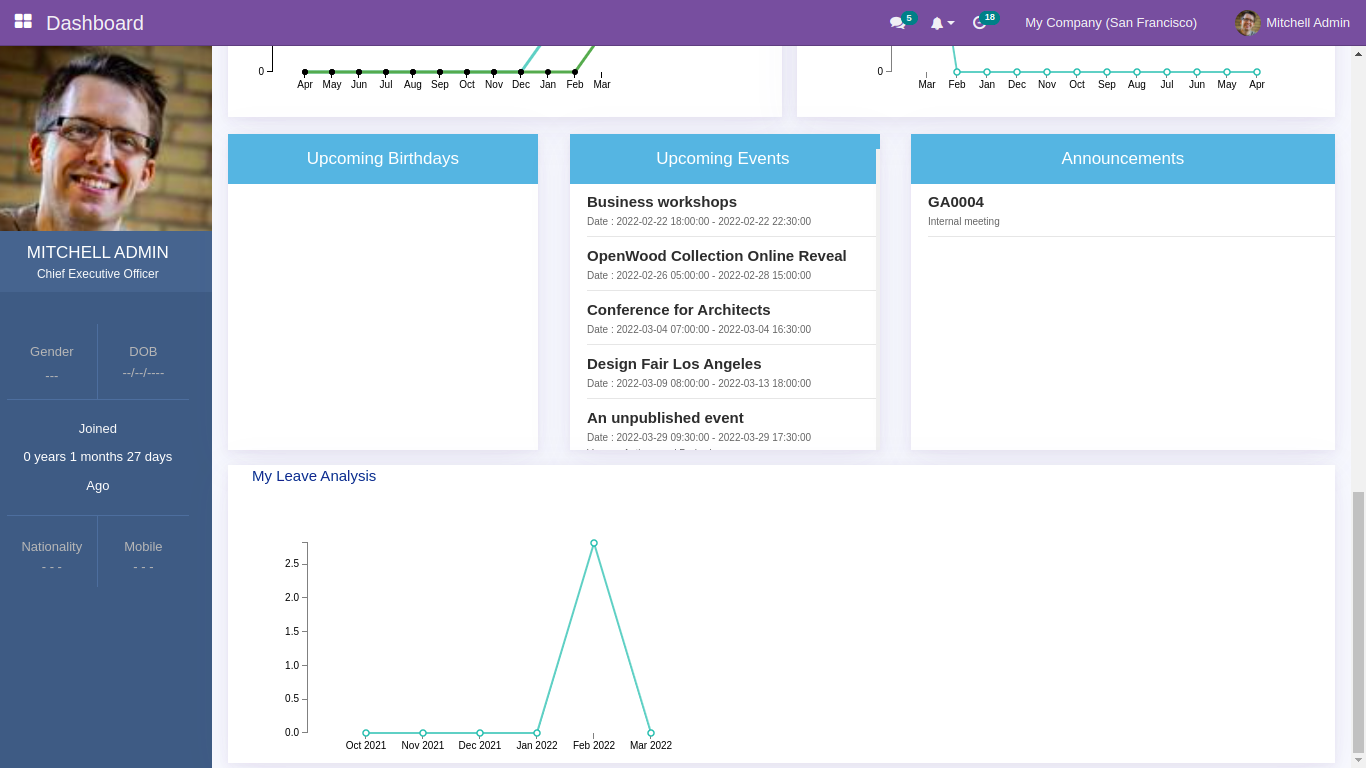Screen dimensions: 1366x768
Task: Click the Dashboard home icon
Action: pos(21,22)
